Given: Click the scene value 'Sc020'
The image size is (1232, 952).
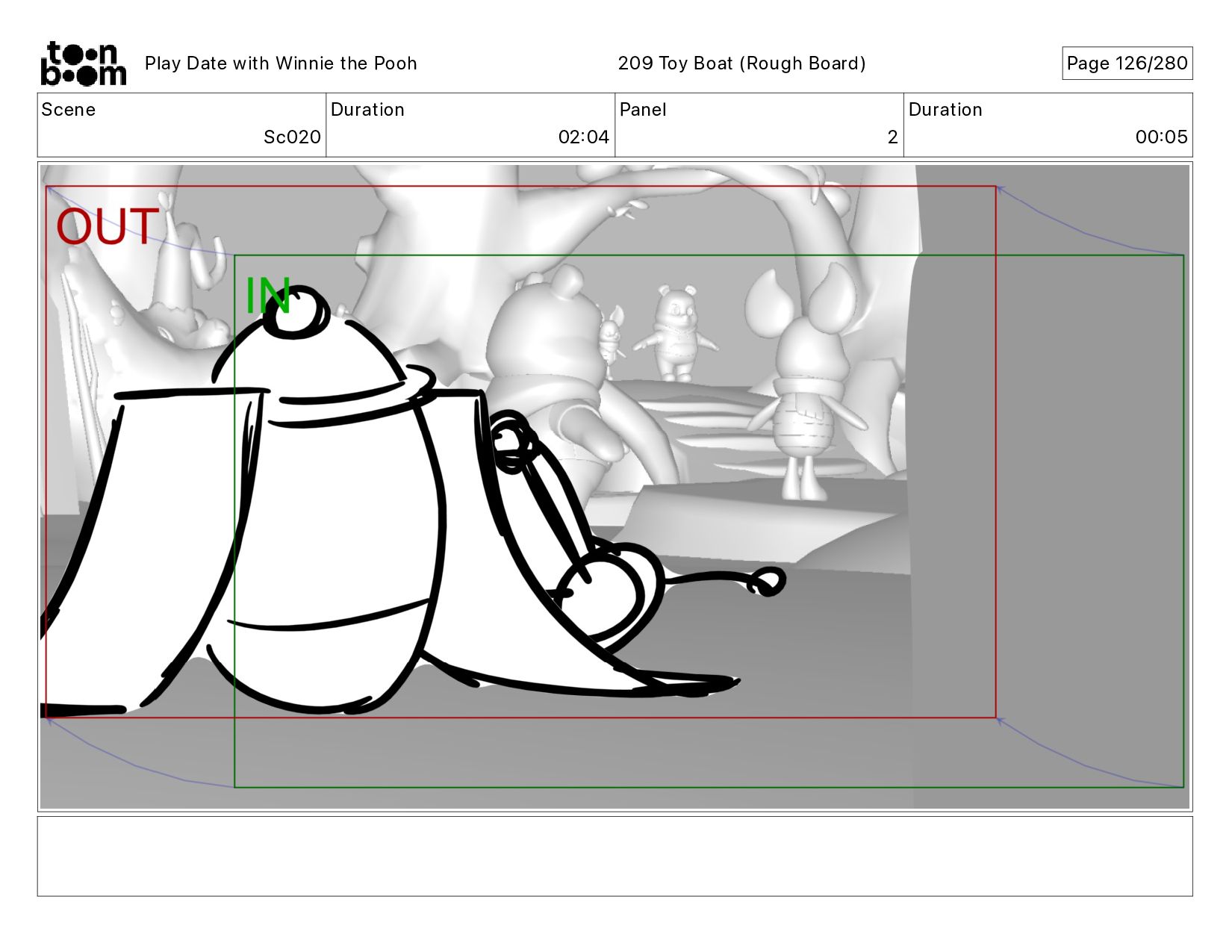Looking at the screenshot, I should point(292,137).
